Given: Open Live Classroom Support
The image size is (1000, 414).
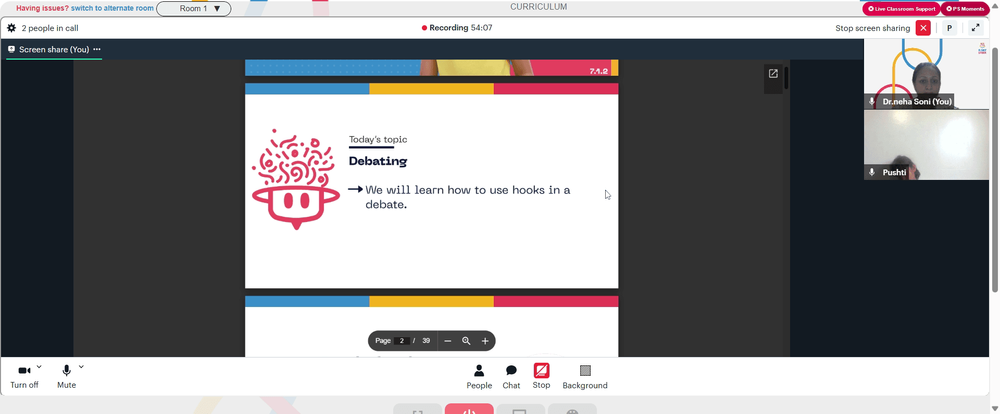Looking at the screenshot, I should click(x=901, y=9).
